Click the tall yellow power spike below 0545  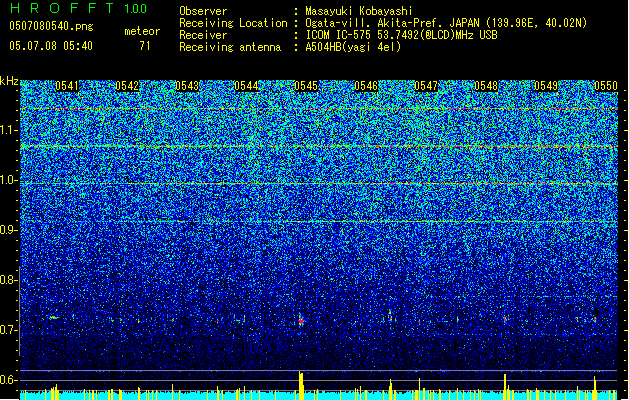click(x=301, y=386)
